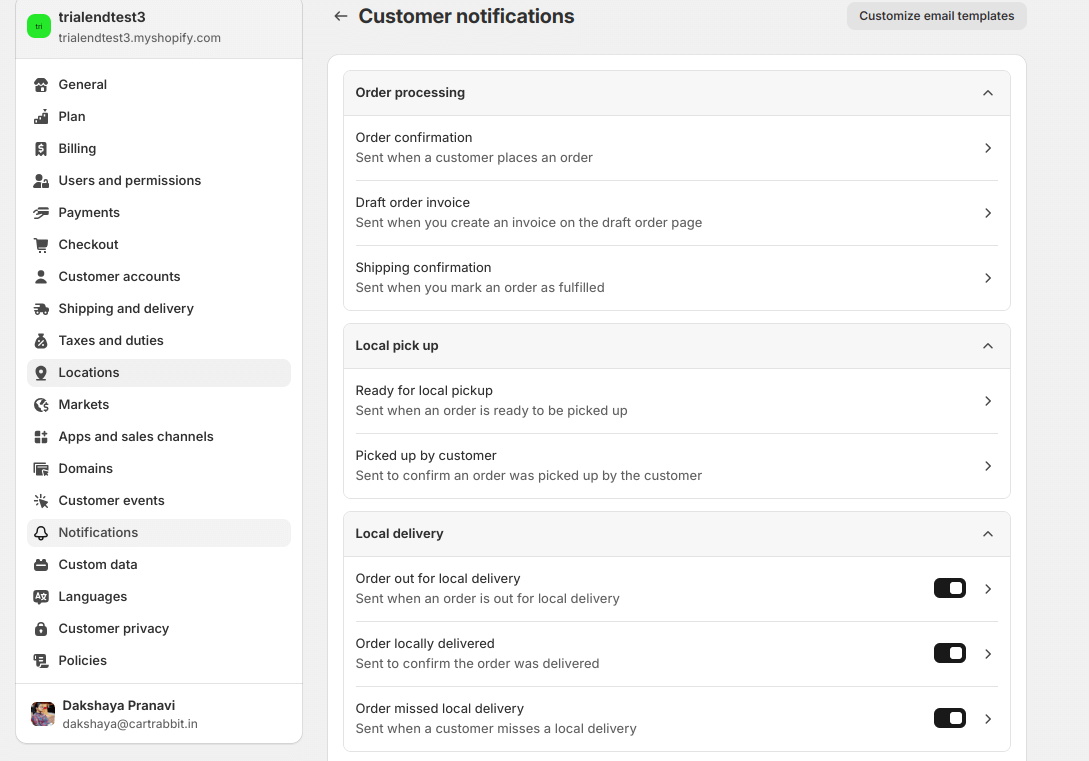This screenshot has height=761, width=1089.
Task: Collapse the Local pick up section
Action: (987, 346)
